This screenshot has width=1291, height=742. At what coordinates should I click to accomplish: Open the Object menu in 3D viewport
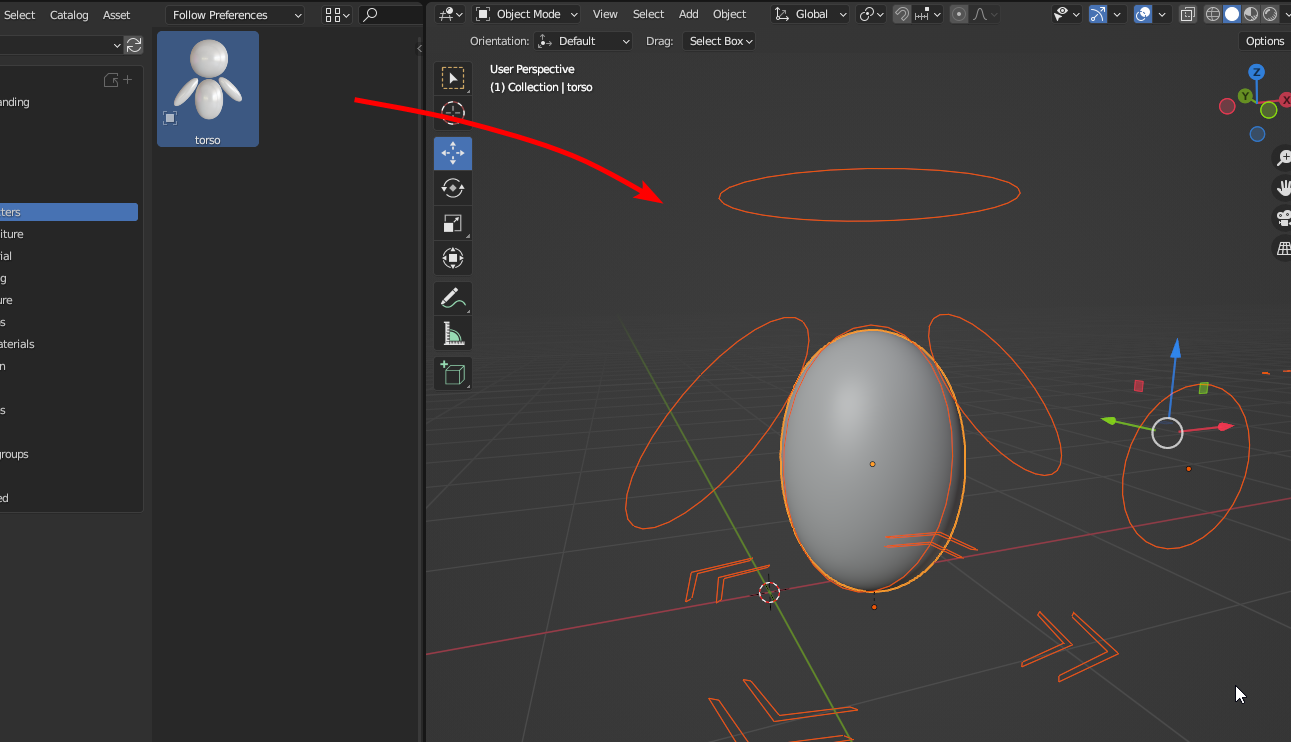(x=730, y=14)
